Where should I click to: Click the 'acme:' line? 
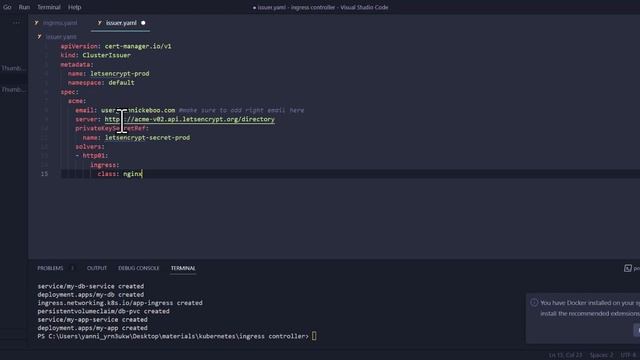pos(77,101)
